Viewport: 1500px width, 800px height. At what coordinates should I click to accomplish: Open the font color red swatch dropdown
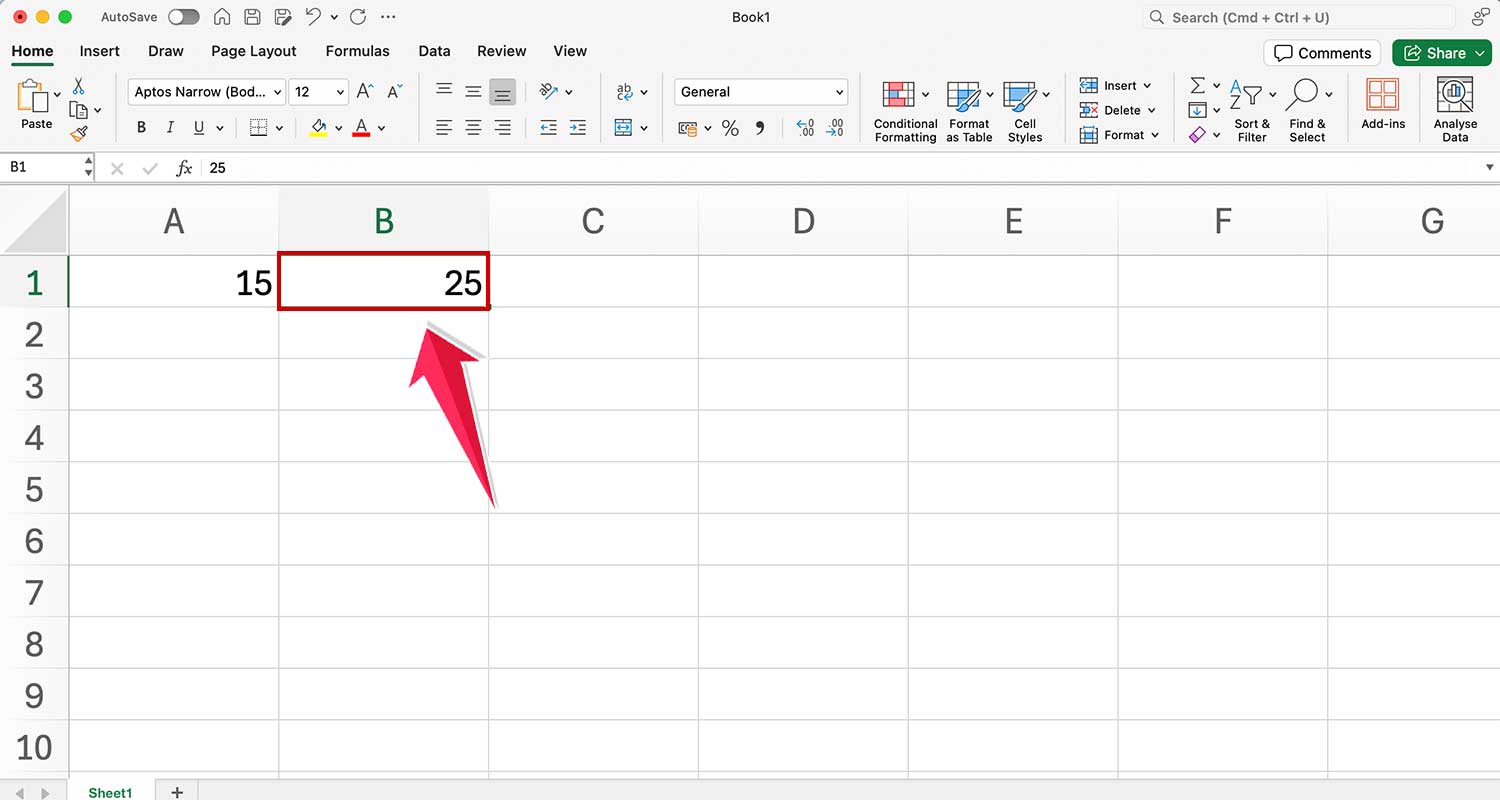380,128
